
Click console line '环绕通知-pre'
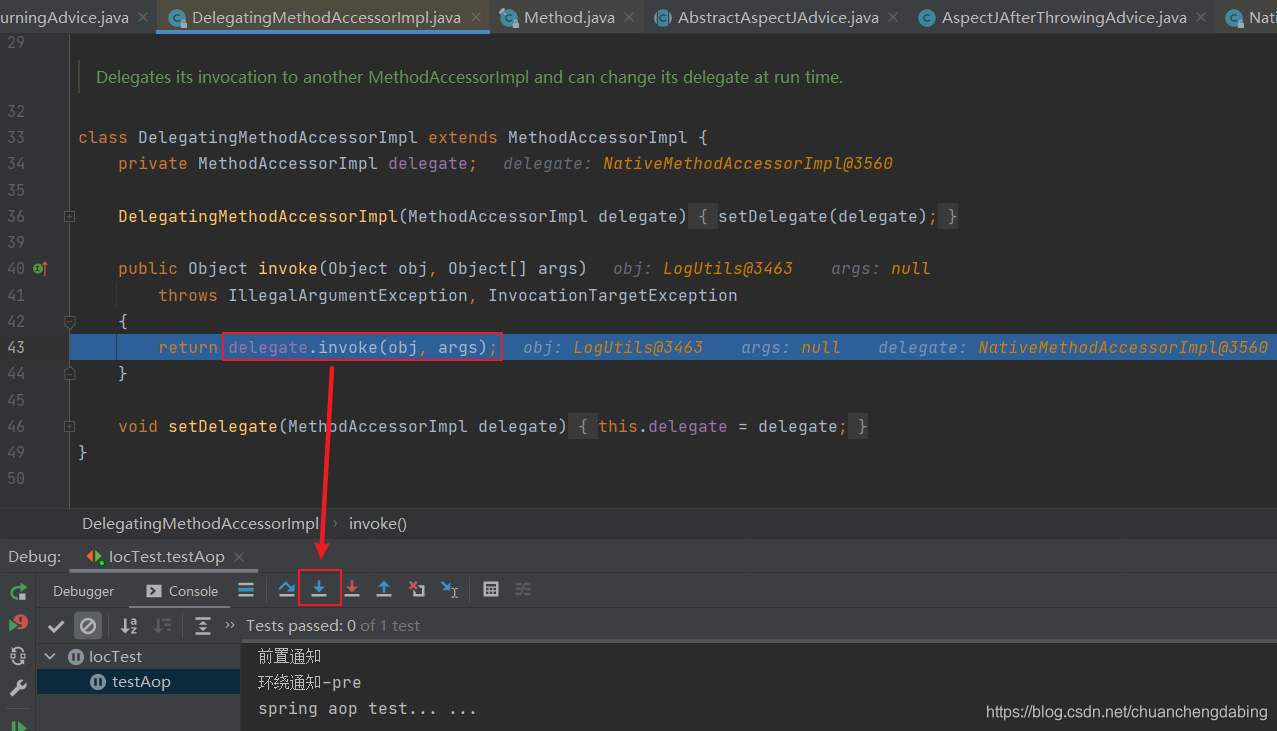[309, 682]
